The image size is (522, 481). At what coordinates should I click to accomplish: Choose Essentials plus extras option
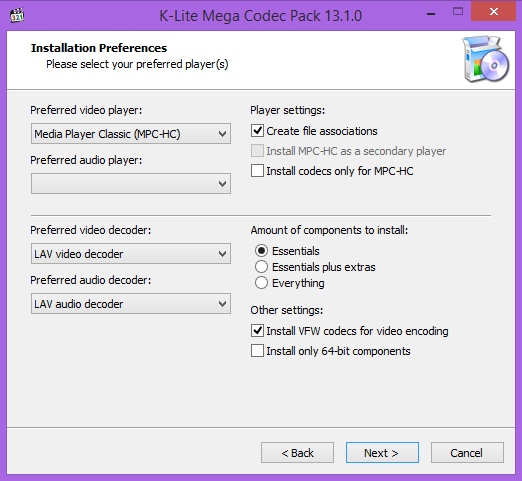pyautogui.click(x=261, y=267)
